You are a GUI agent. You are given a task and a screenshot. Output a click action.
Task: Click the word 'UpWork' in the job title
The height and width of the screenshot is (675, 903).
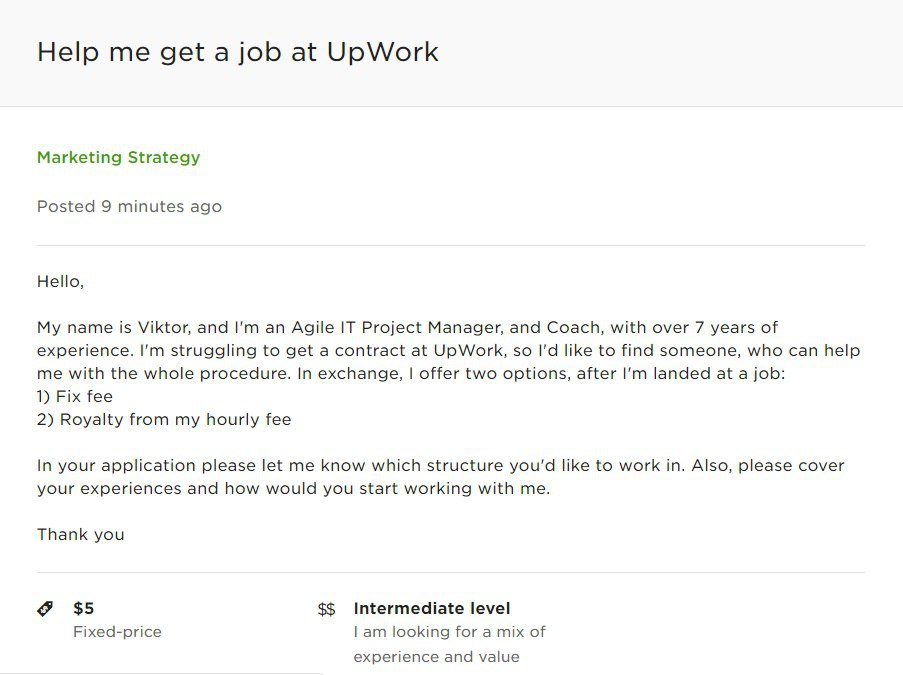tap(383, 52)
